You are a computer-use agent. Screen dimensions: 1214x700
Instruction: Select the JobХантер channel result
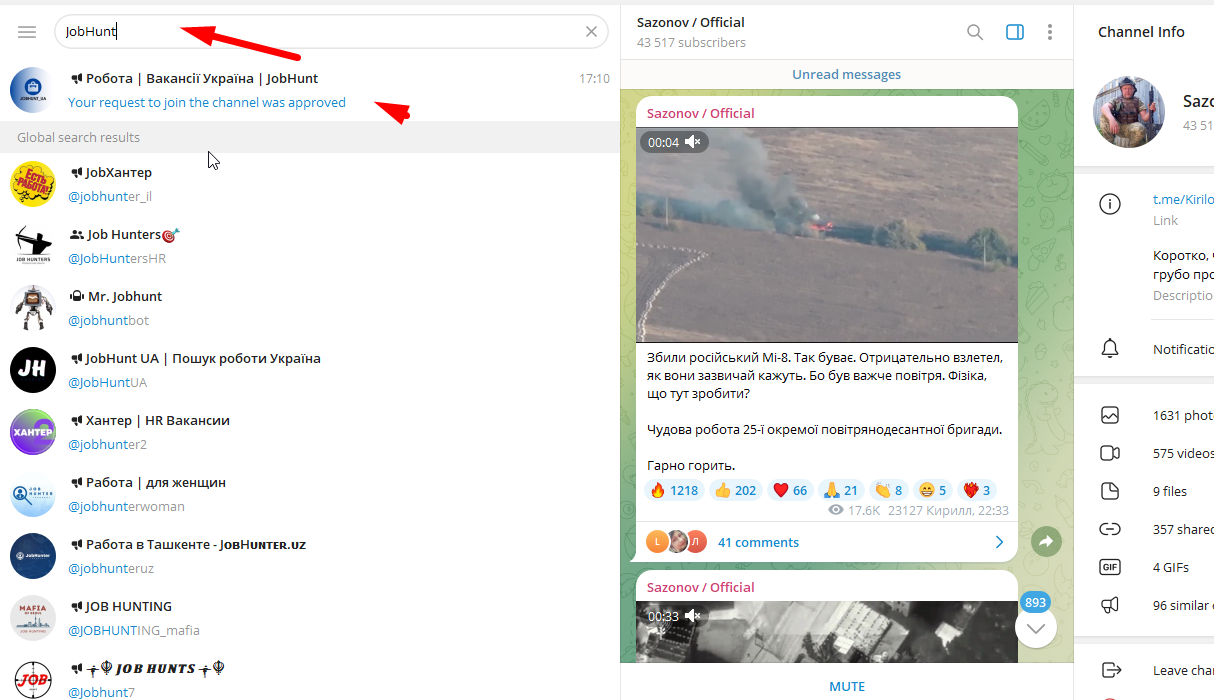click(310, 184)
